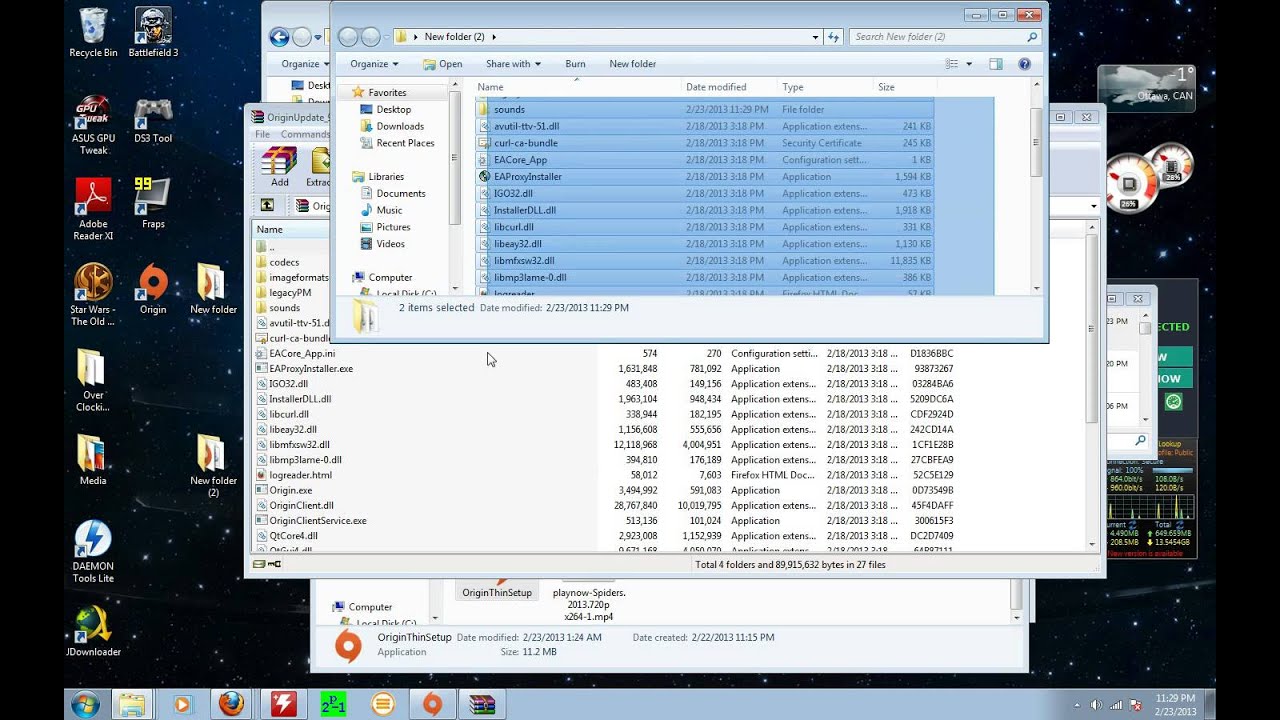
Task: Launch JDownloader desktop shortcut
Action: (x=93, y=632)
